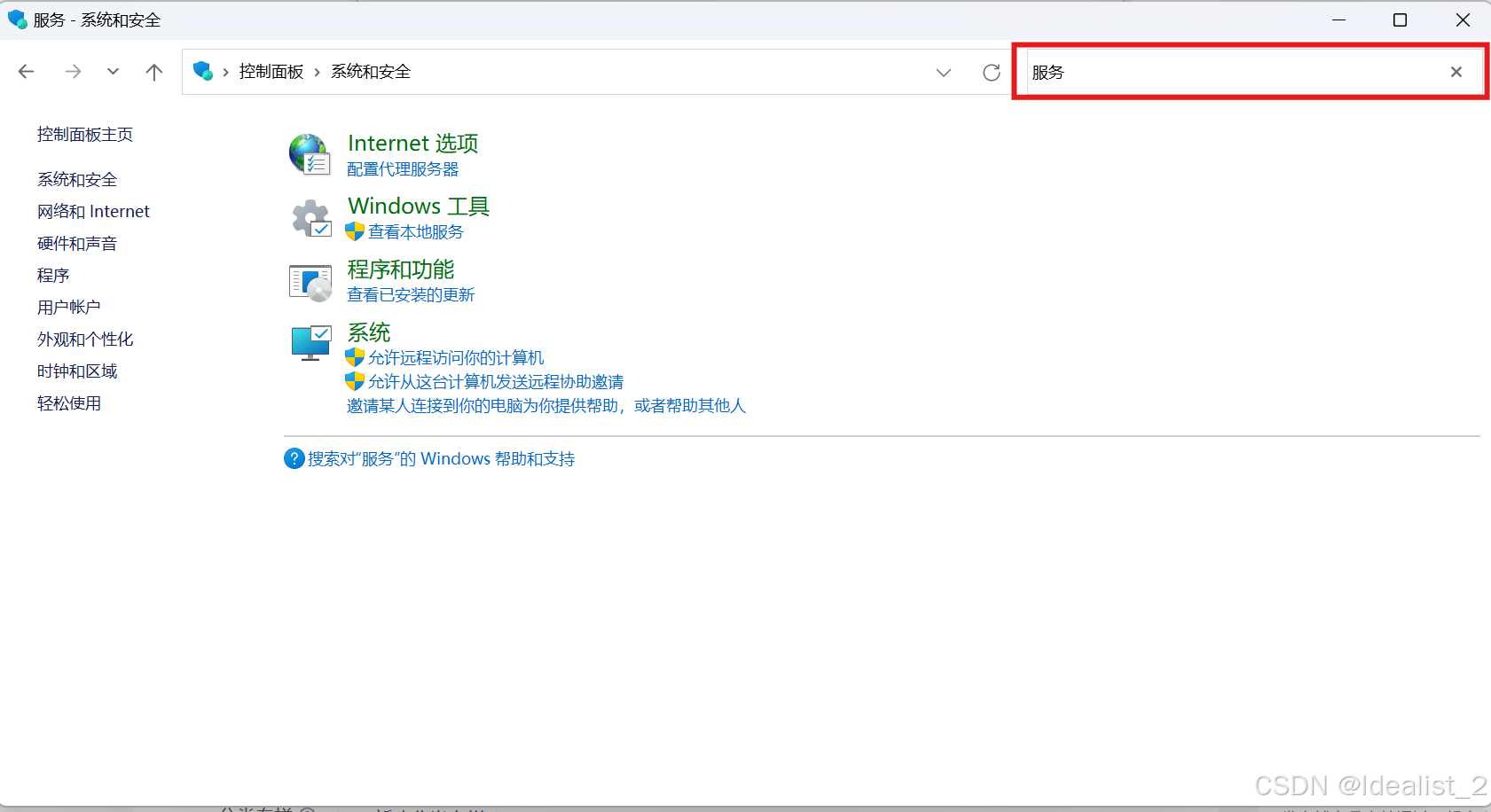
Task: Click the Control Panel icon in address bar
Action: click(x=203, y=71)
